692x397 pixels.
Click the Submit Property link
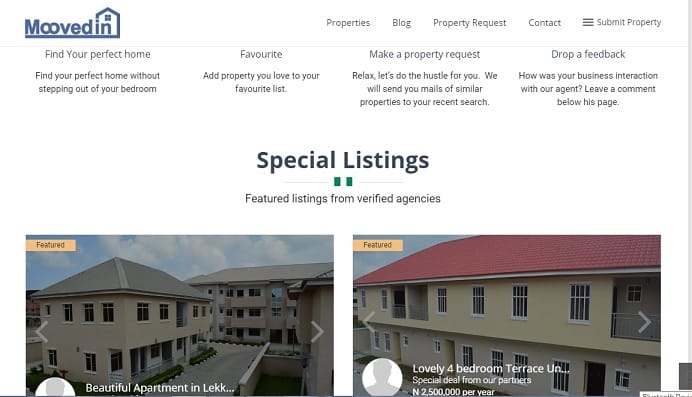pyautogui.click(x=629, y=22)
